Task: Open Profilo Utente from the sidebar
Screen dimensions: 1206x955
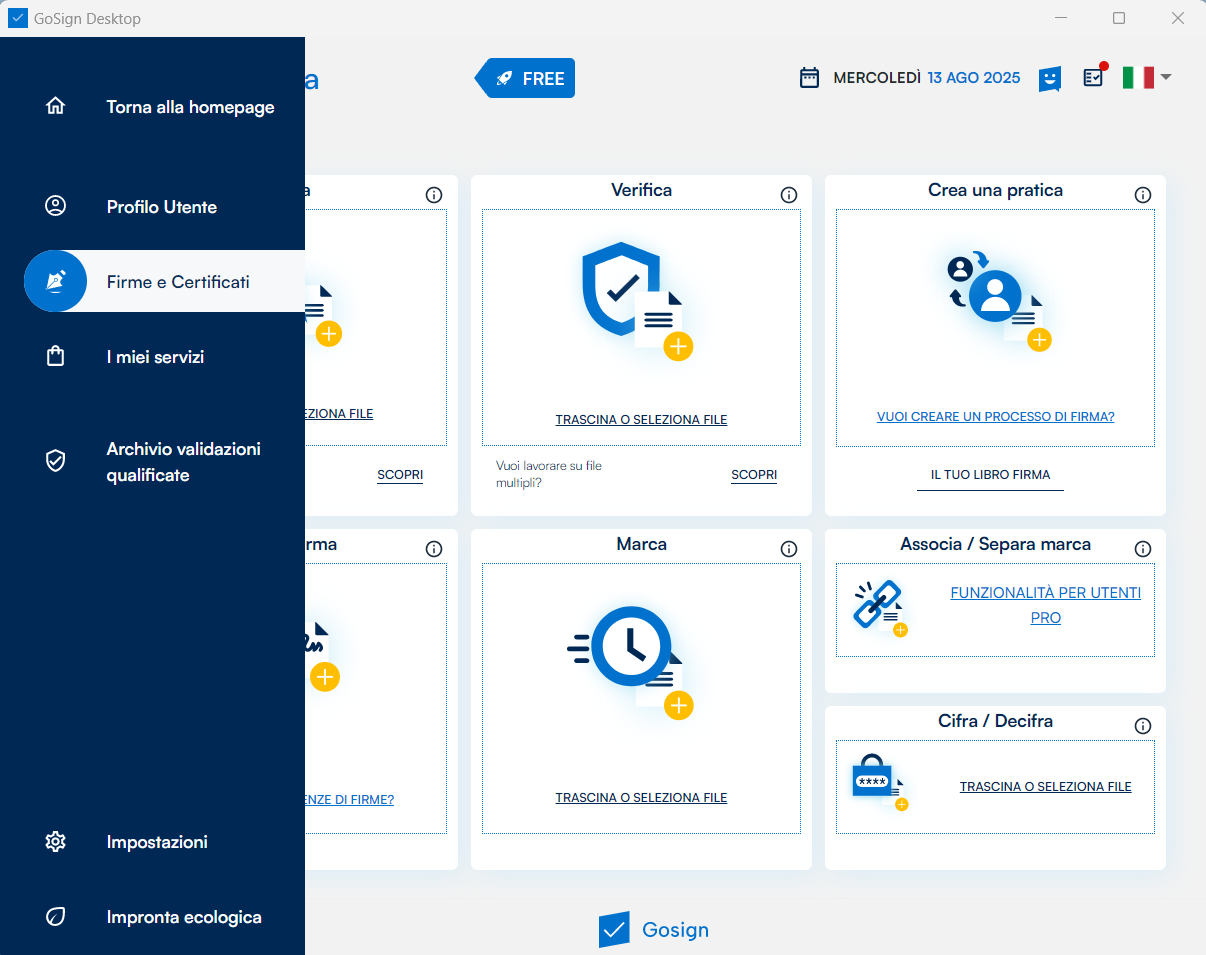Action: click(x=161, y=207)
